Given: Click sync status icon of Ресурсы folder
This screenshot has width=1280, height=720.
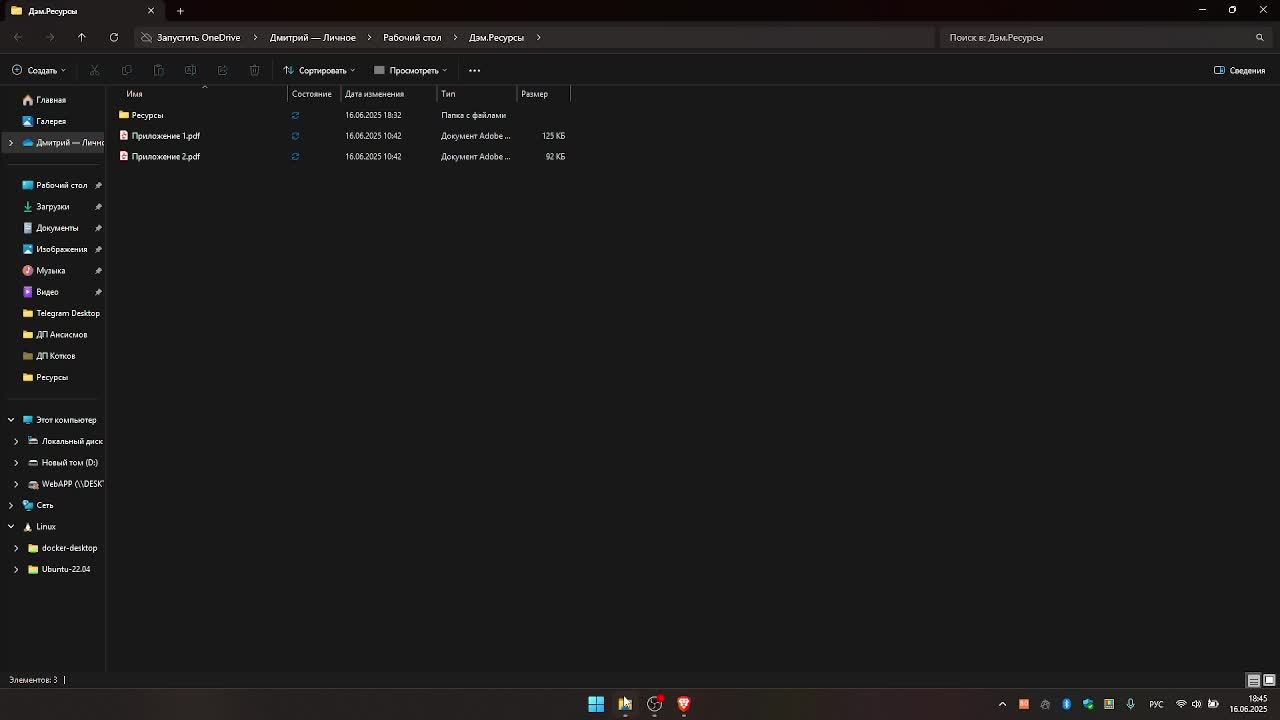Looking at the screenshot, I should tap(295, 115).
